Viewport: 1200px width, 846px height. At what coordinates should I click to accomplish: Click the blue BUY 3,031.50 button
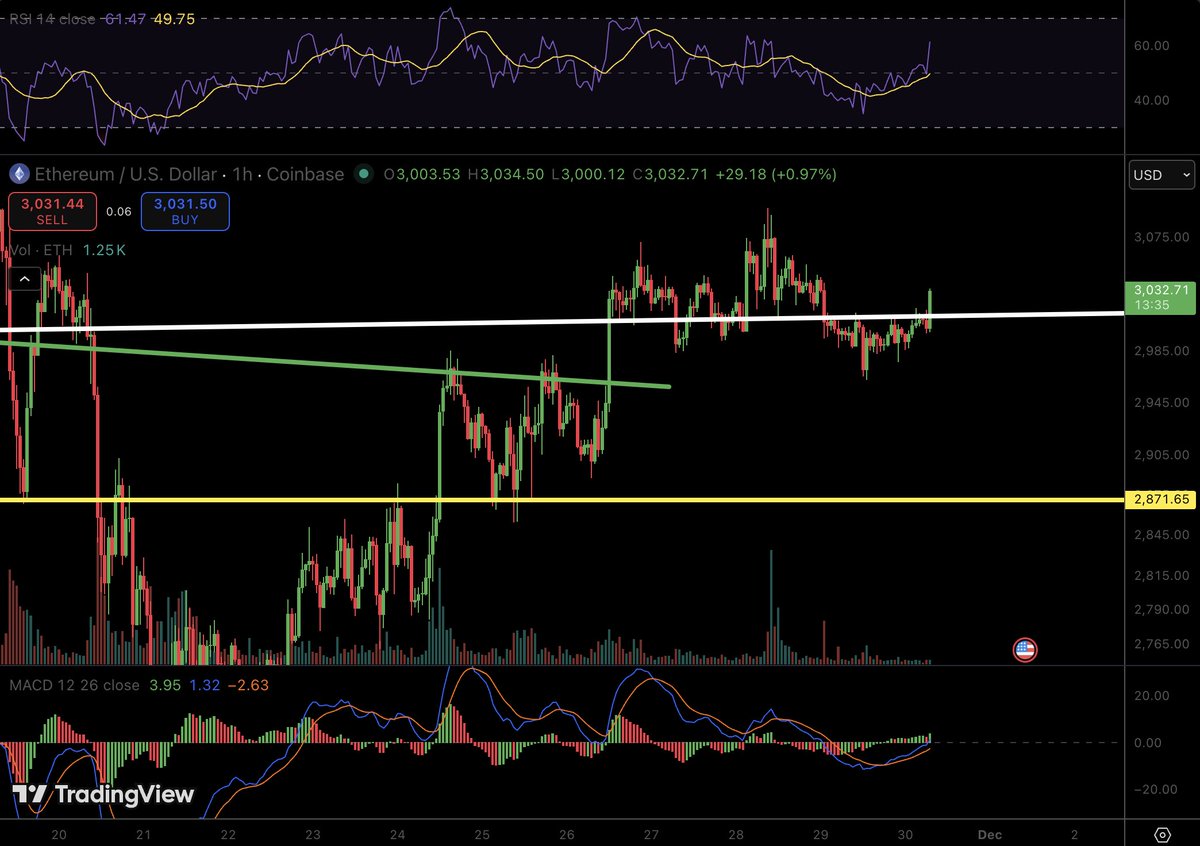click(x=185, y=211)
